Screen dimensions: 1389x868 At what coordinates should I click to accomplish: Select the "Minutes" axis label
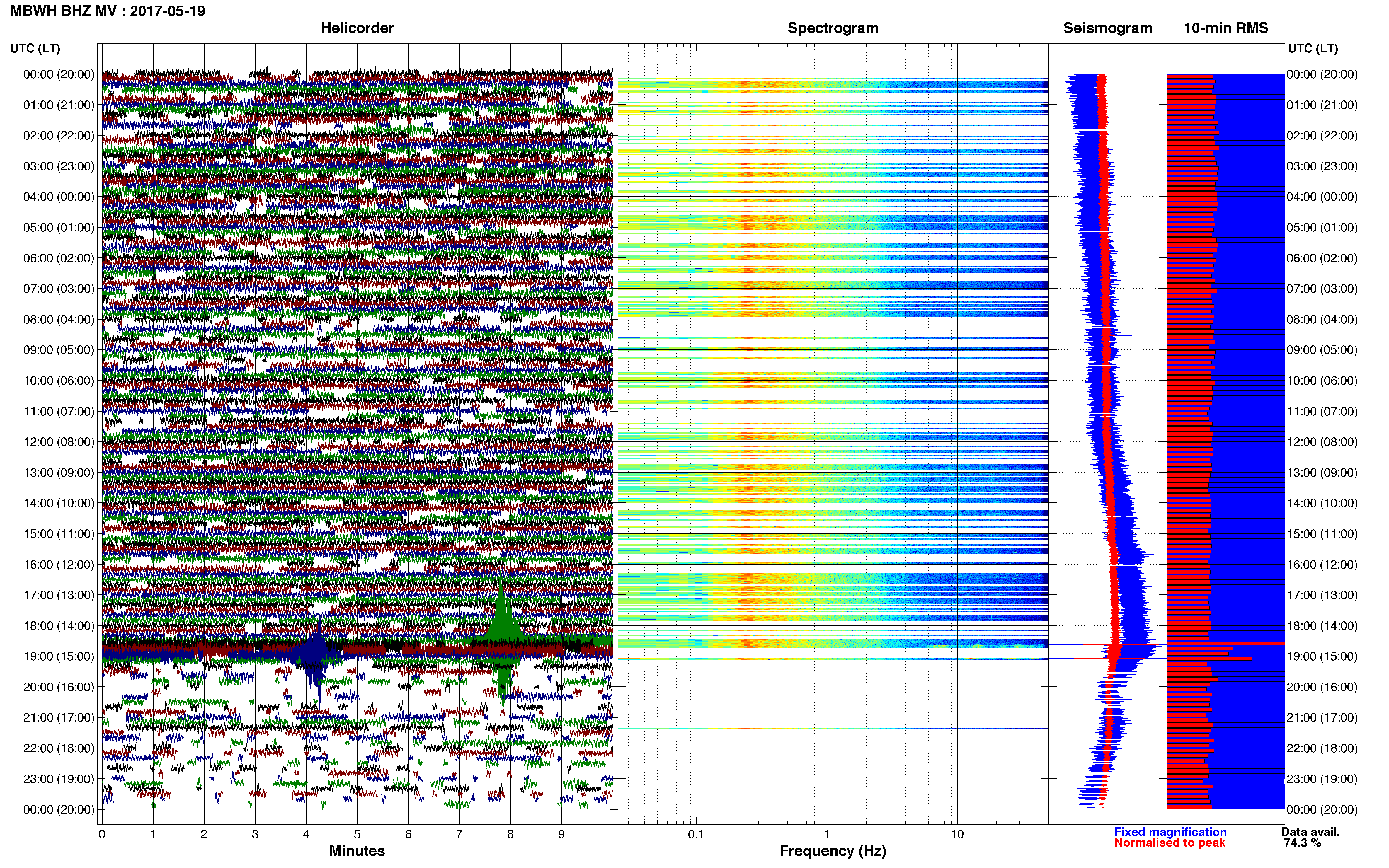[x=357, y=851]
